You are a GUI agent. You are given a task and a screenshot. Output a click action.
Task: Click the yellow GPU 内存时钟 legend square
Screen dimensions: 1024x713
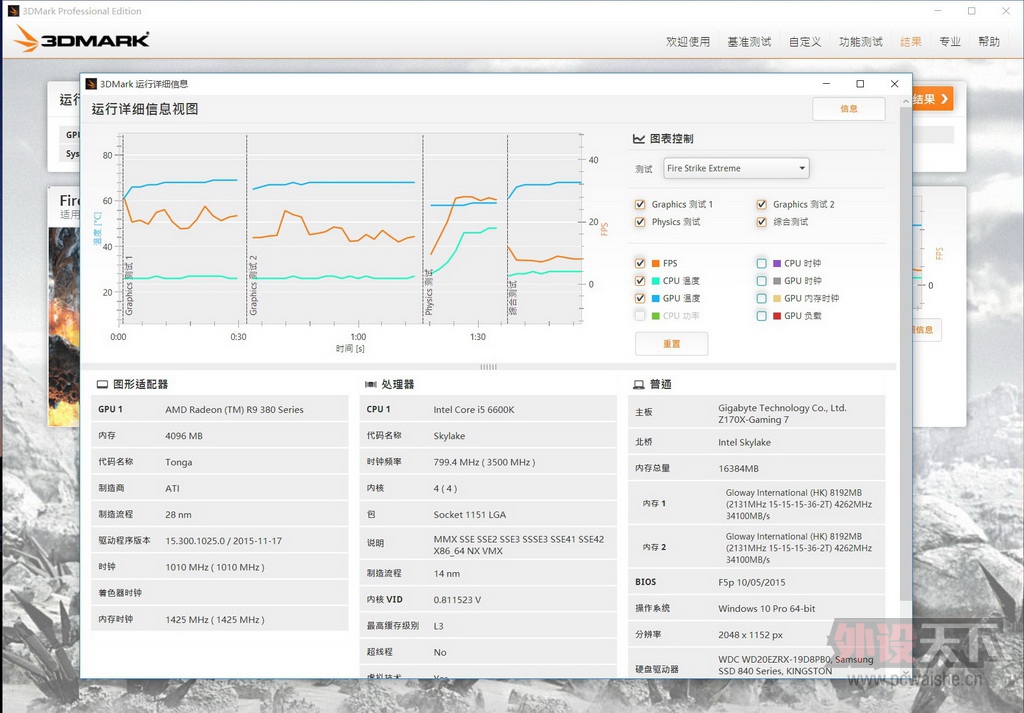pos(777,298)
